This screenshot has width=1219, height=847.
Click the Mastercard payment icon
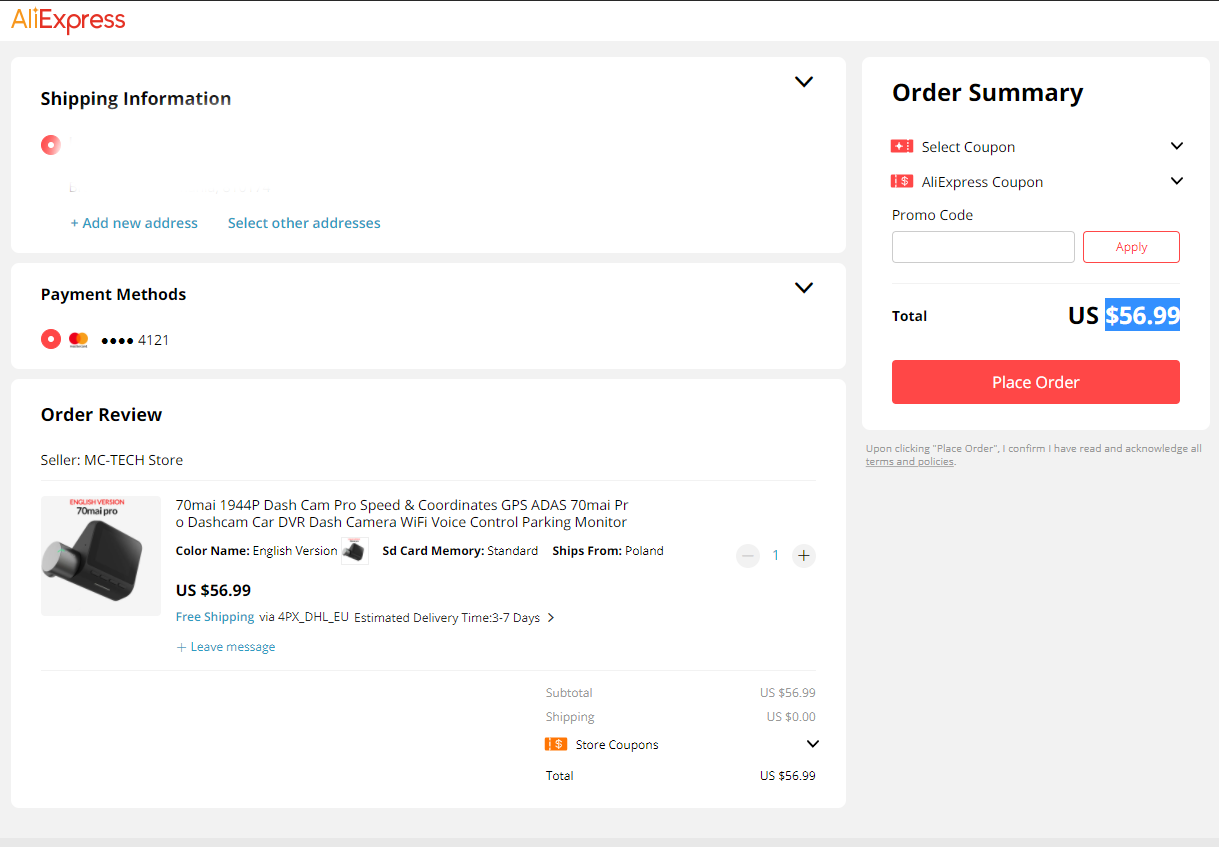click(78, 340)
